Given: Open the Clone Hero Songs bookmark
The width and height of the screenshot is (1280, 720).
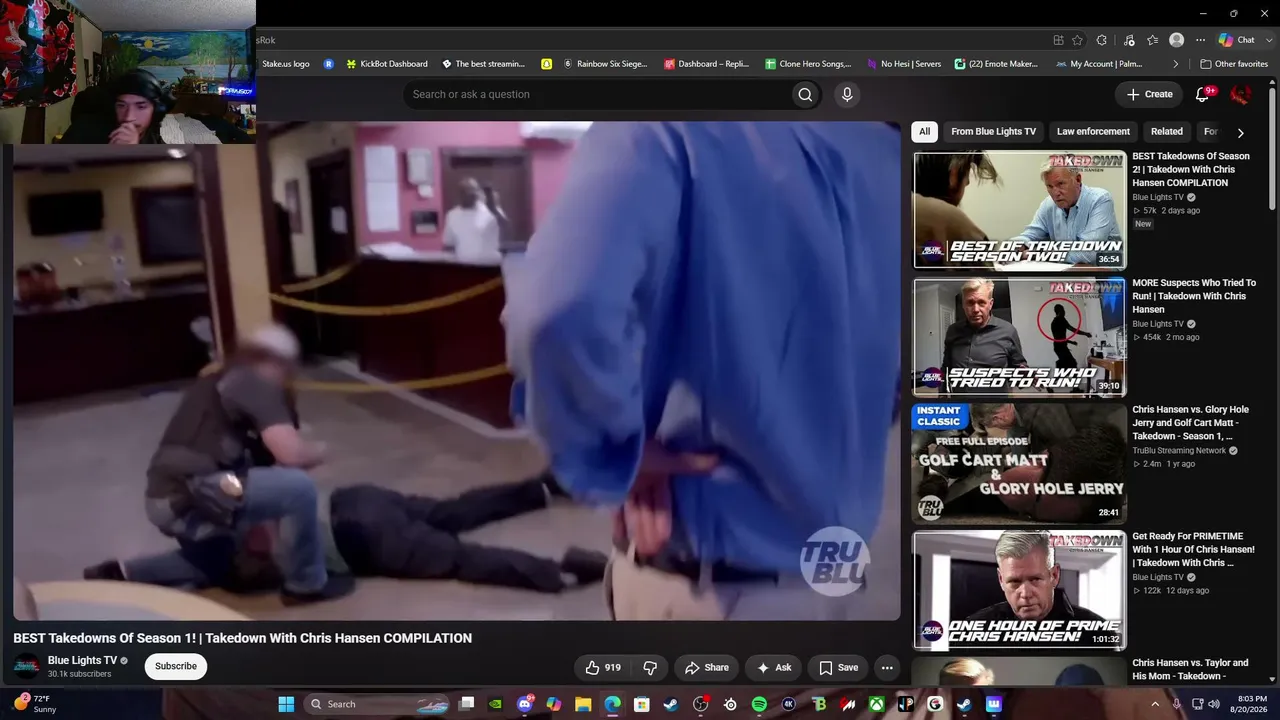Looking at the screenshot, I should click(808, 64).
